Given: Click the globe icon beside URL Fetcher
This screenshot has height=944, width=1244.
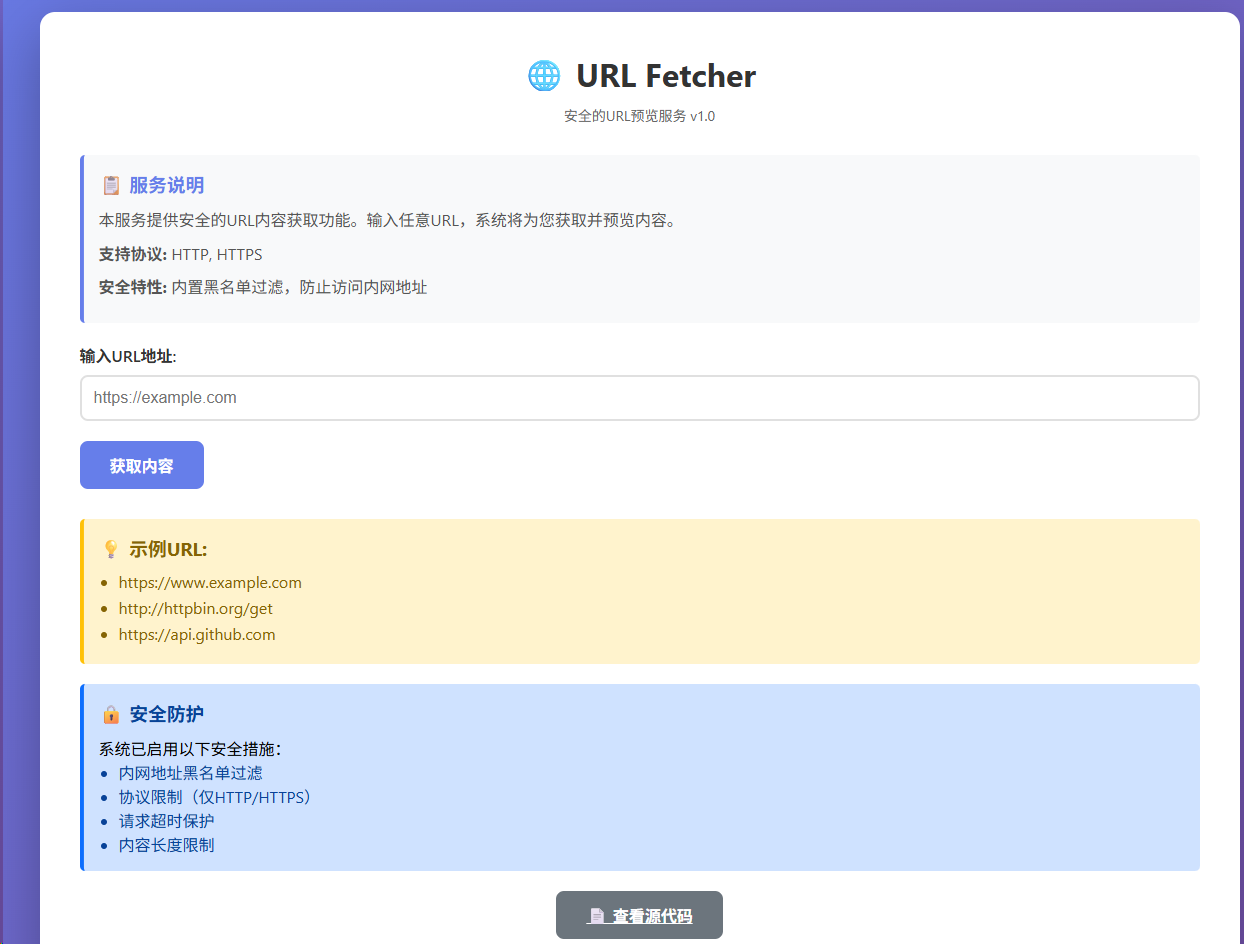Looking at the screenshot, I should (x=544, y=76).
